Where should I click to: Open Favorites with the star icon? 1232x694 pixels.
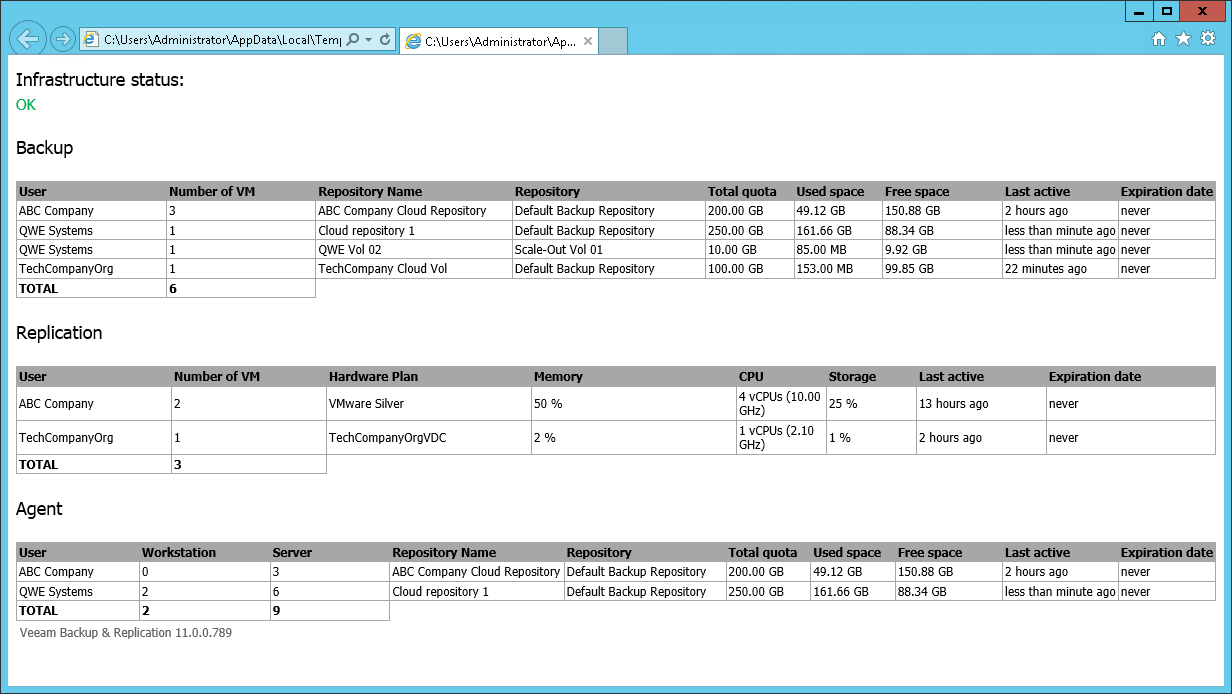[x=1183, y=39]
